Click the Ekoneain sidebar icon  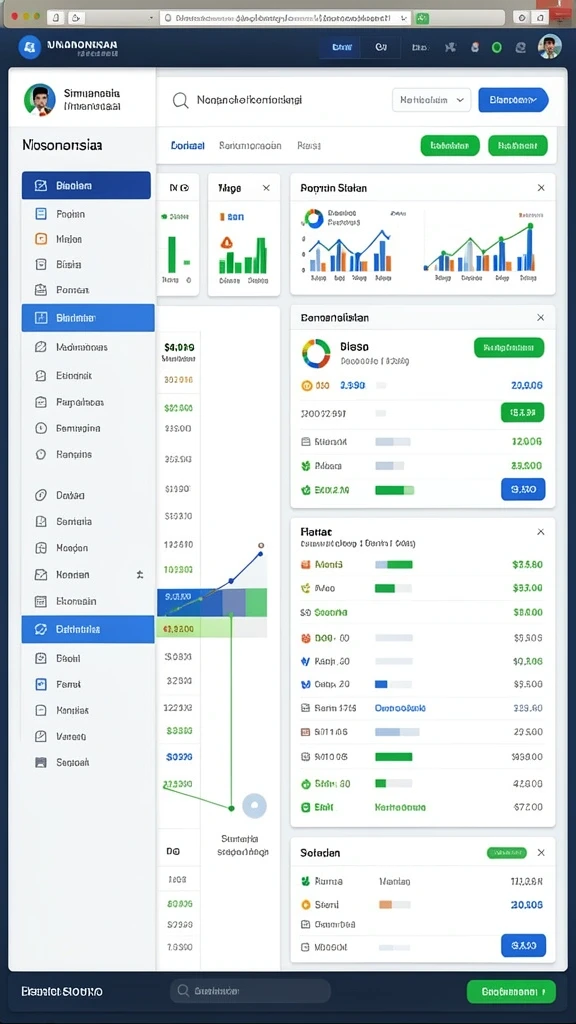(40, 601)
